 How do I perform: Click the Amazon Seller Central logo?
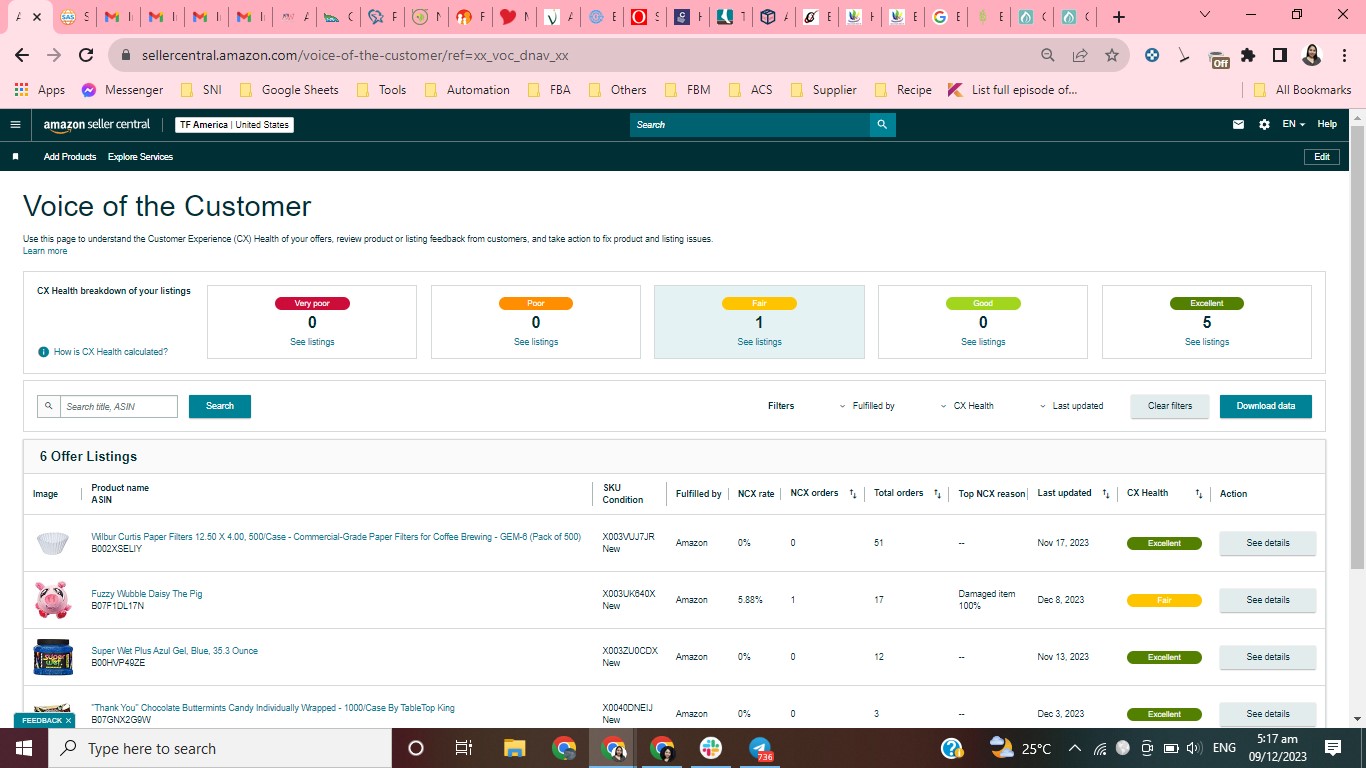97,125
